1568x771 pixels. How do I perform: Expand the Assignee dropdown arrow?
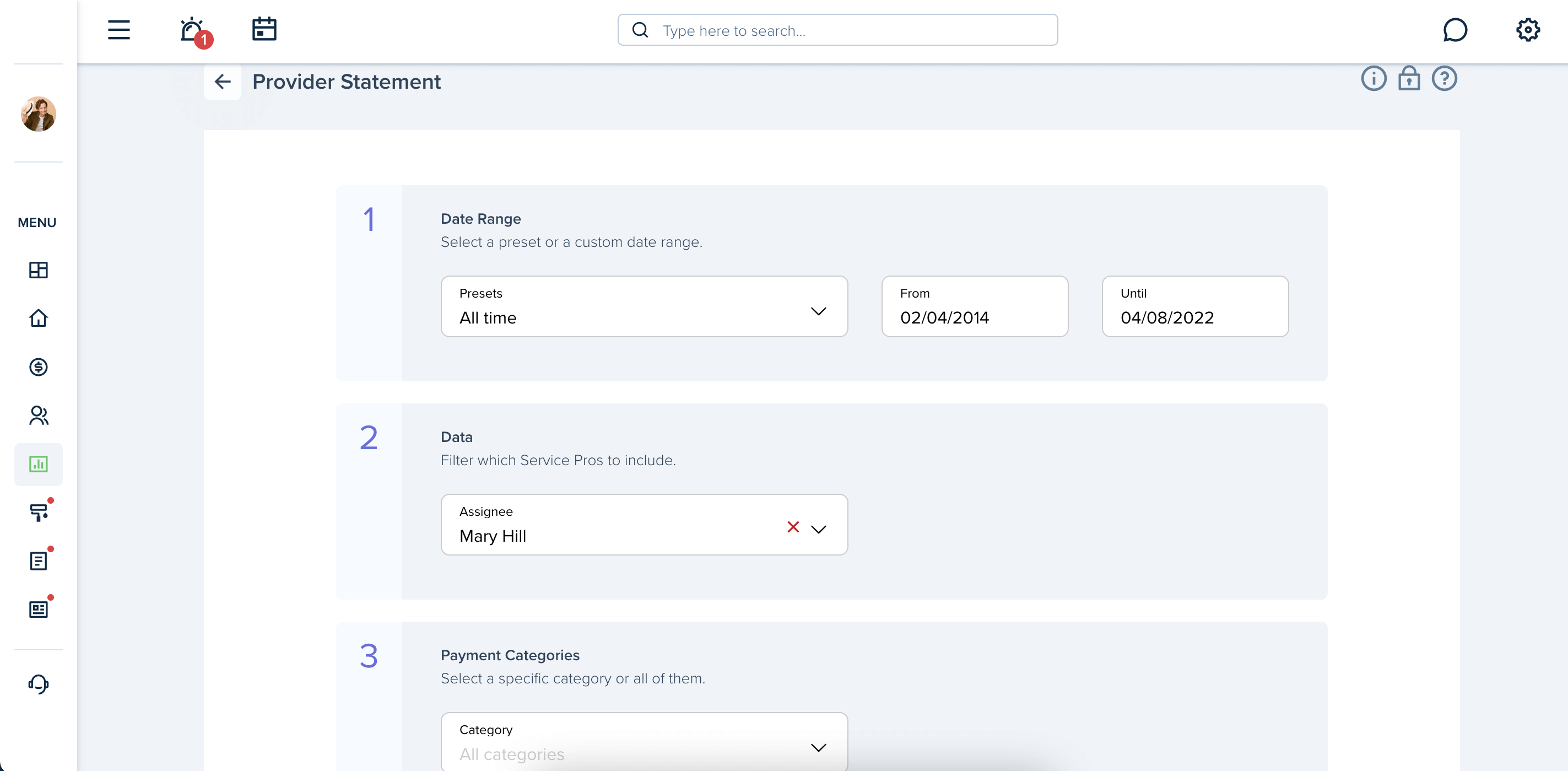coord(818,529)
